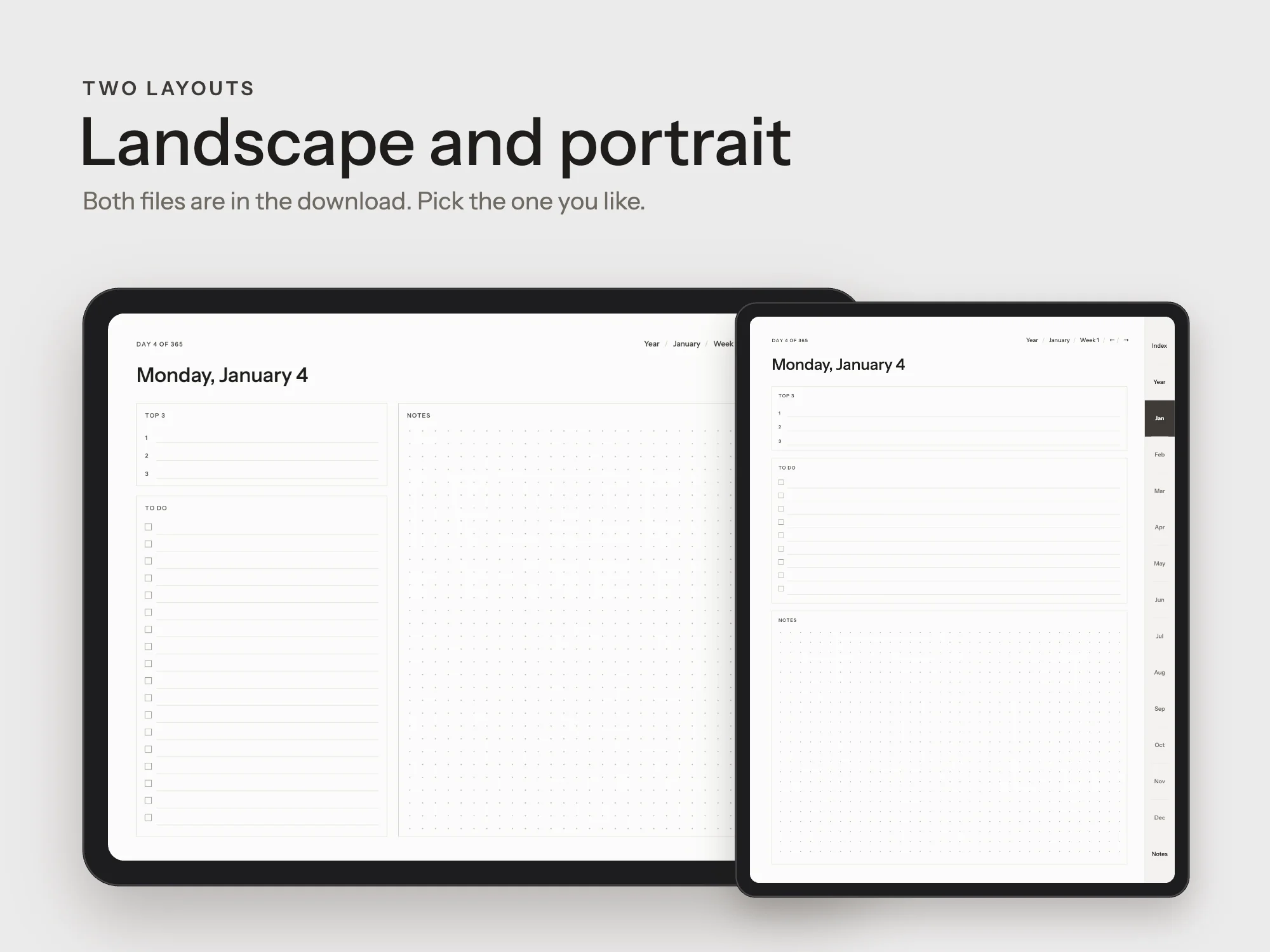The image size is (1270, 952).
Task: Click the 'TWO LAYOUTS' caption
Action: pyautogui.click(x=168, y=88)
